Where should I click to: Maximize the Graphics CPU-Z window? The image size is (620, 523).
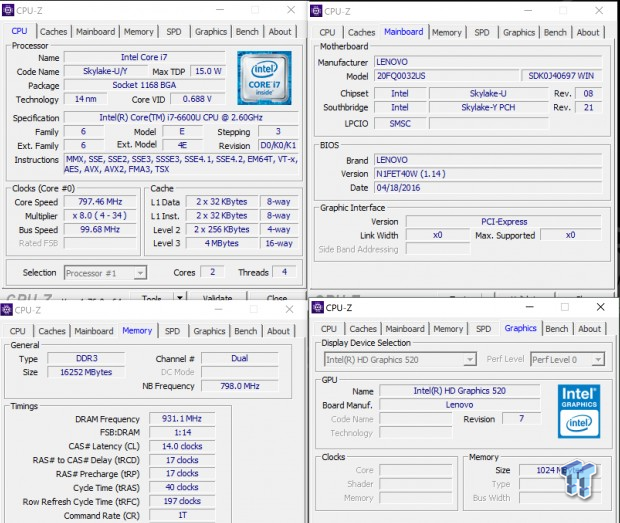pos(565,307)
